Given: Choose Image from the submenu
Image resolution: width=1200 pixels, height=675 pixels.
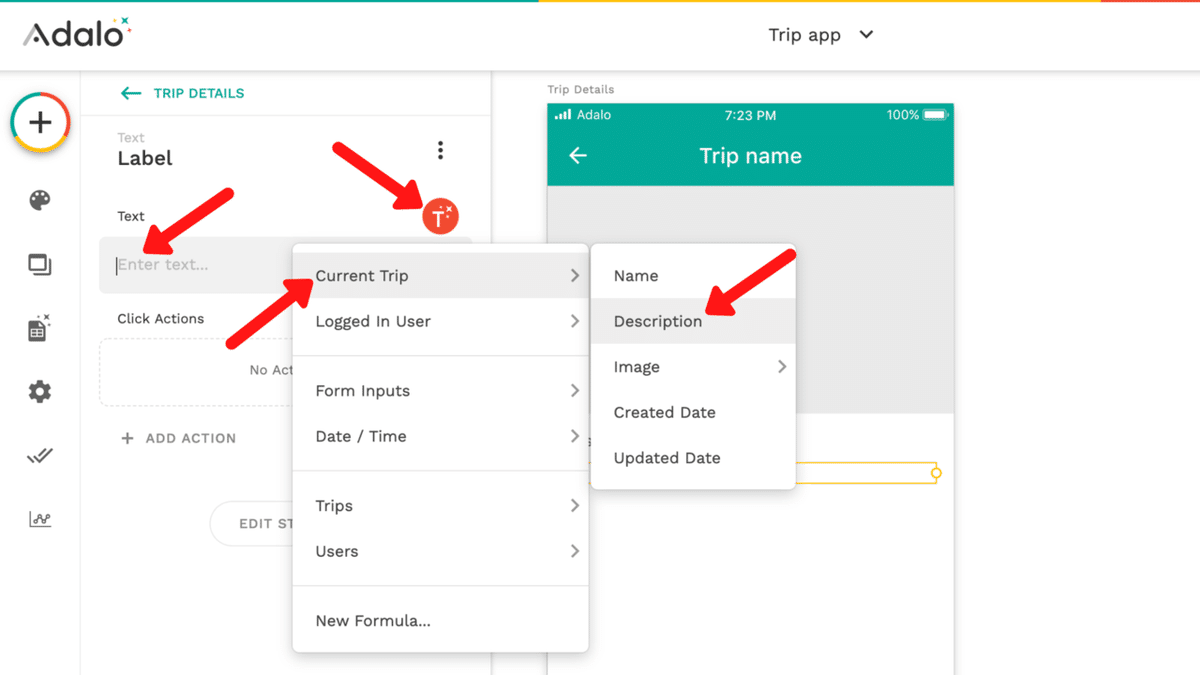Looking at the screenshot, I should click(693, 367).
